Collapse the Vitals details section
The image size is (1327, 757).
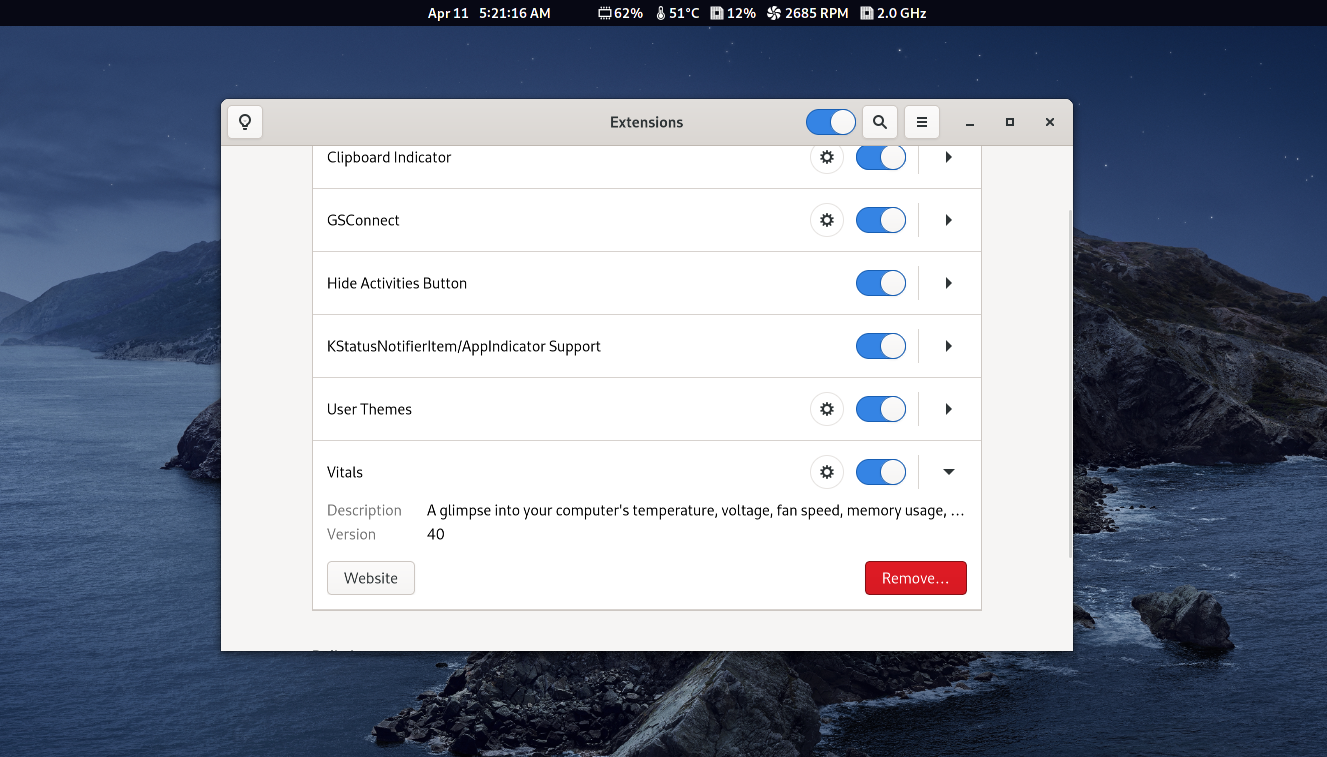tap(947, 471)
